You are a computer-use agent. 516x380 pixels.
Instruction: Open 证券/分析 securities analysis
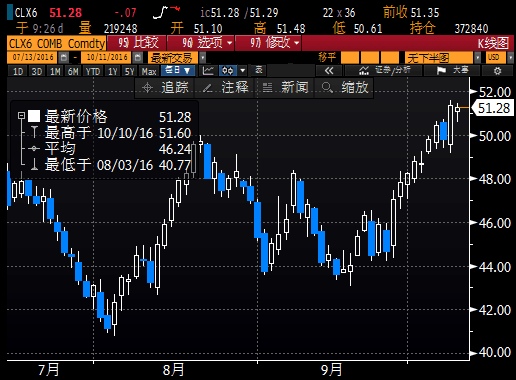point(384,71)
